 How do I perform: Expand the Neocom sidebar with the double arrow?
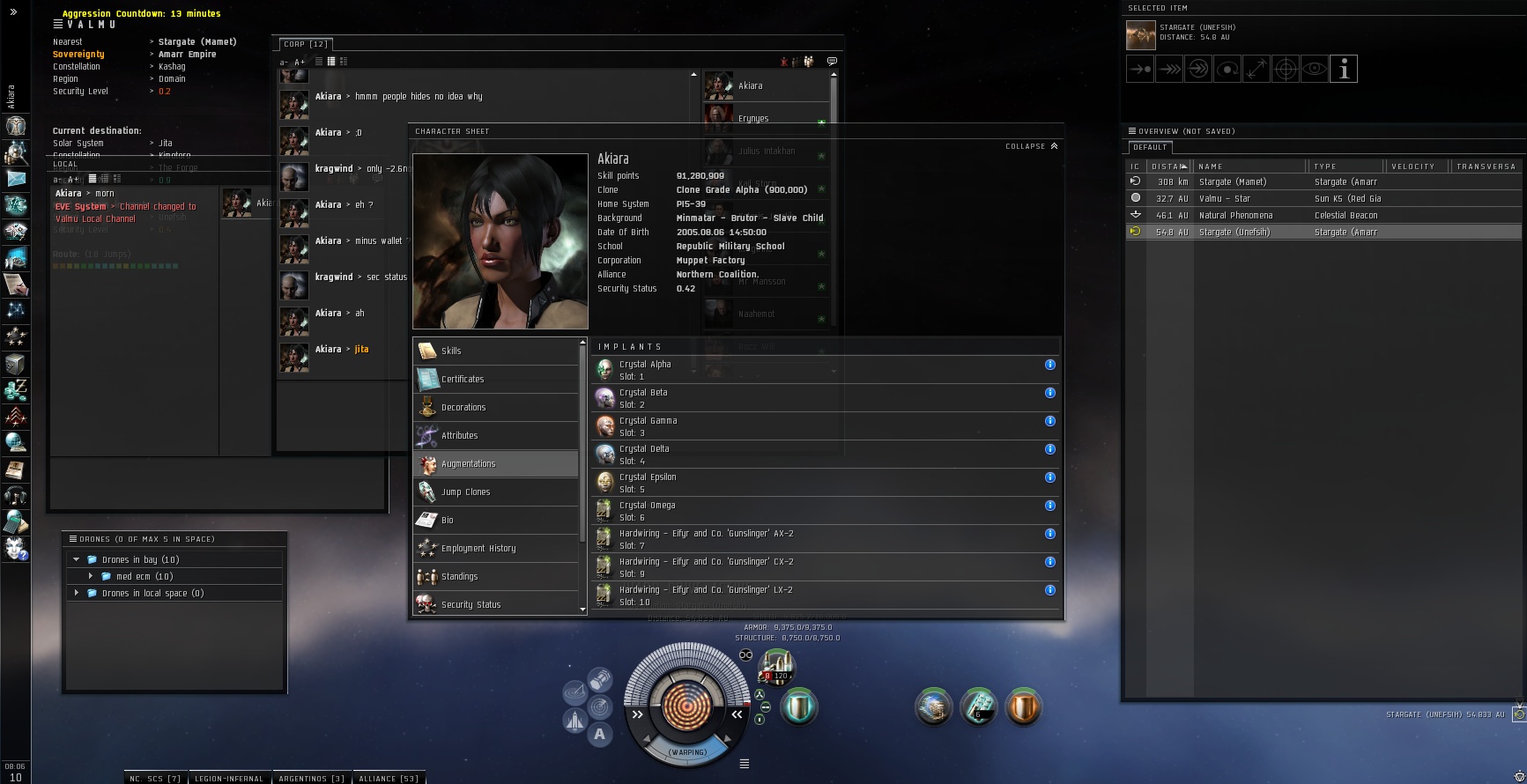[13, 11]
